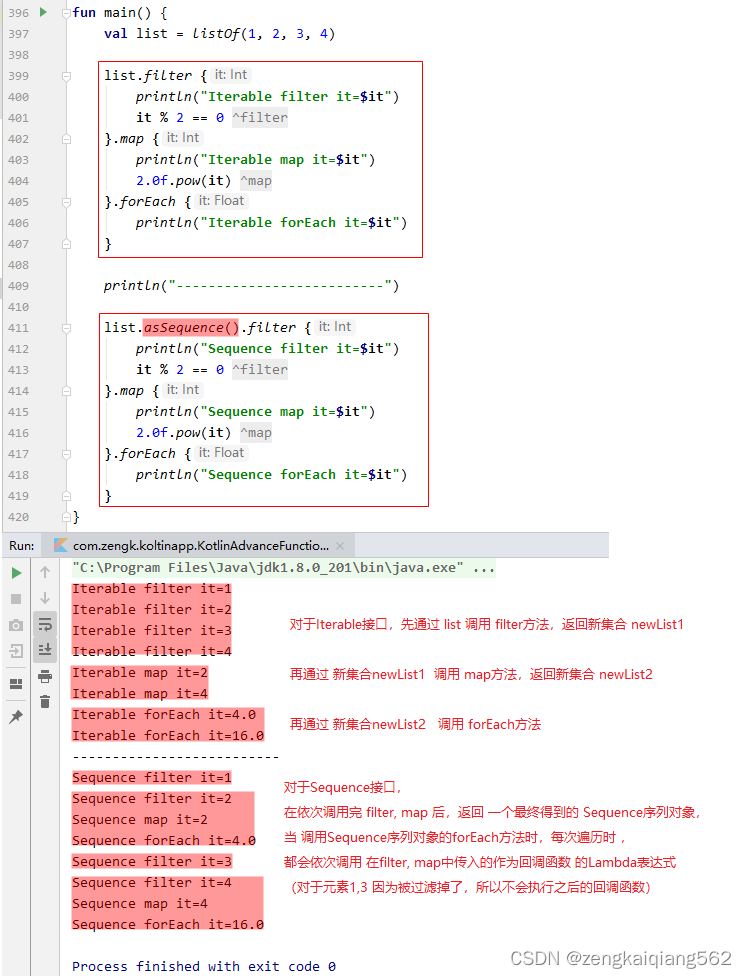
Task: Click the highlighted asSequence() call
Action: 191,327
